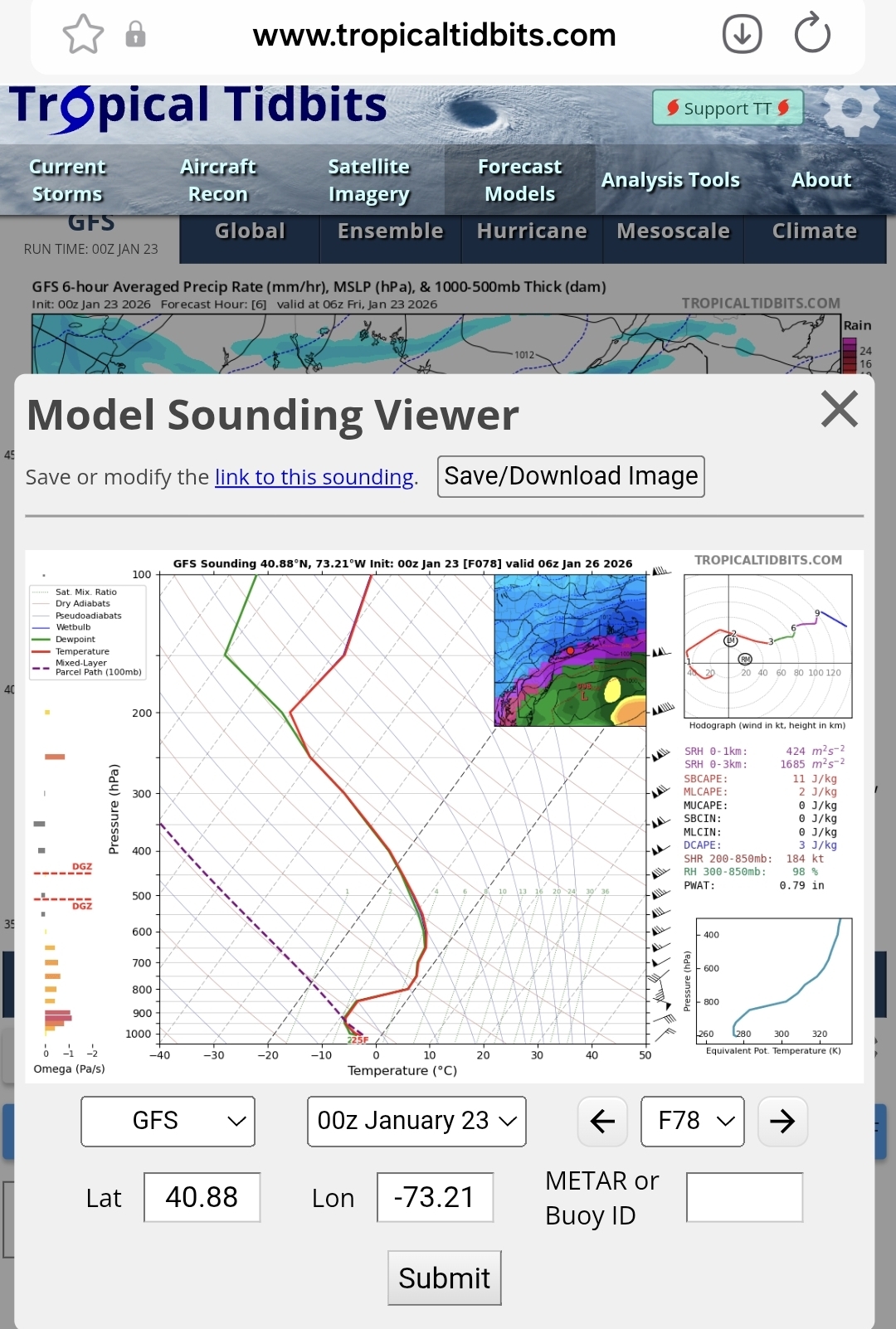Viewport: 896px width, 1329px height.
Task: Open the settings gear icon
Action: [x=850, y=109]
